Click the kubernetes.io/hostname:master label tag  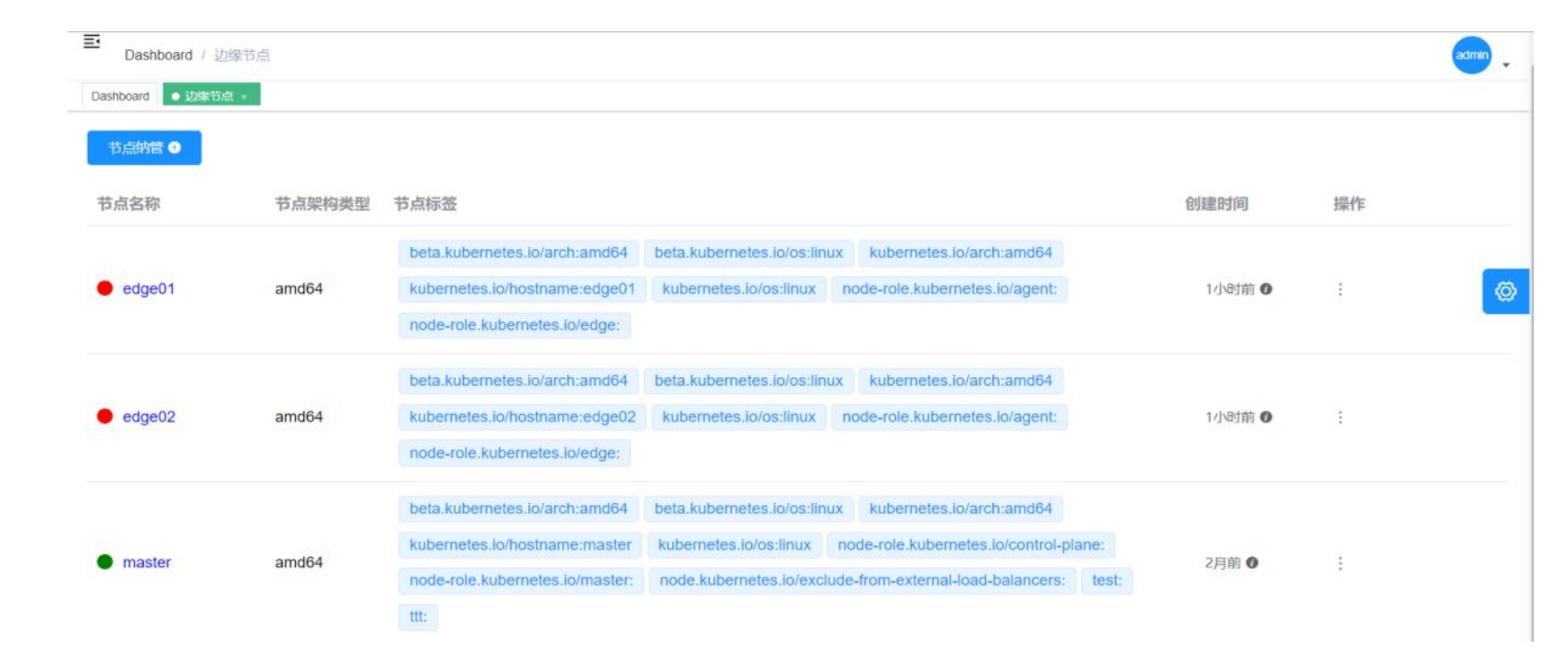coord(520,544)
